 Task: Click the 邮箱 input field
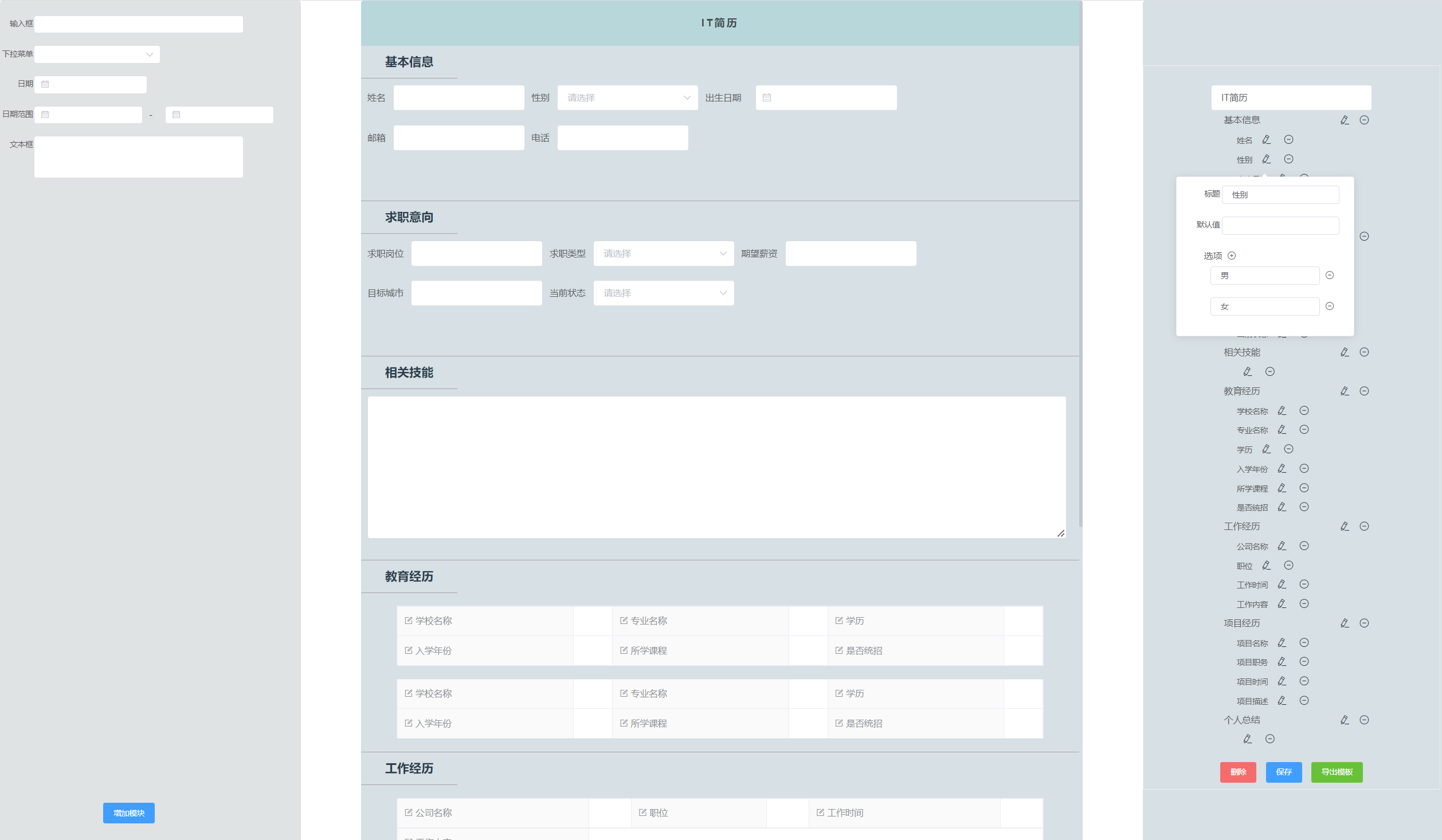coord(459,138)
